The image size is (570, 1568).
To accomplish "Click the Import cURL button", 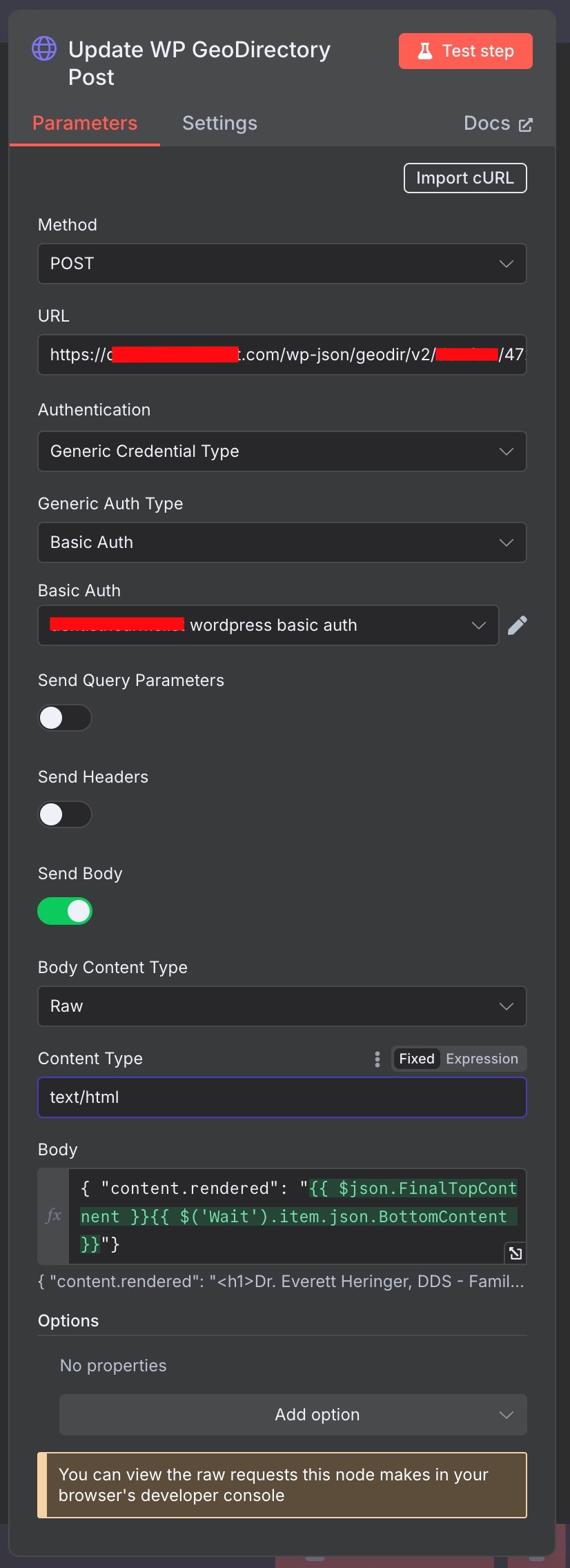I will (x=465, y=178).
